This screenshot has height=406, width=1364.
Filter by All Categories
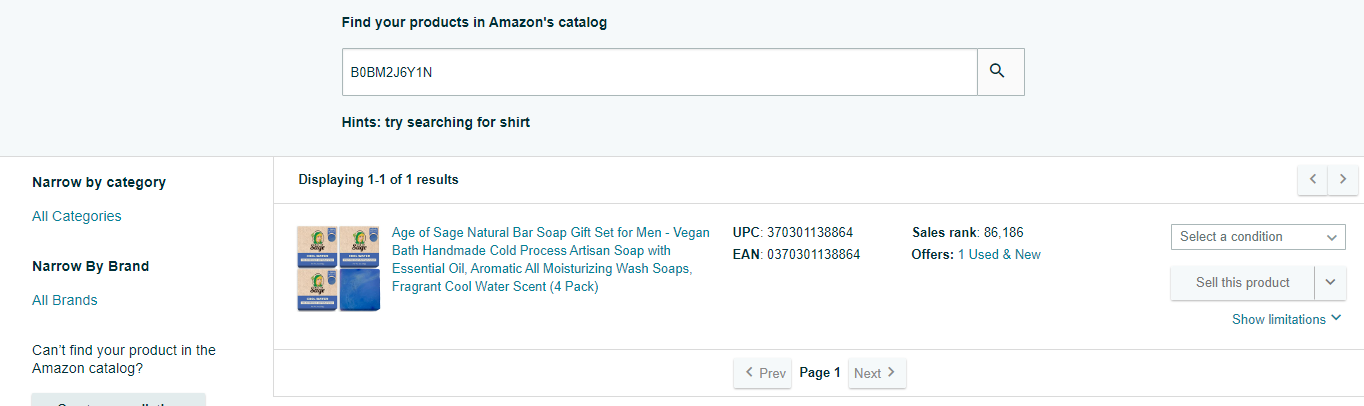[77, 216]
